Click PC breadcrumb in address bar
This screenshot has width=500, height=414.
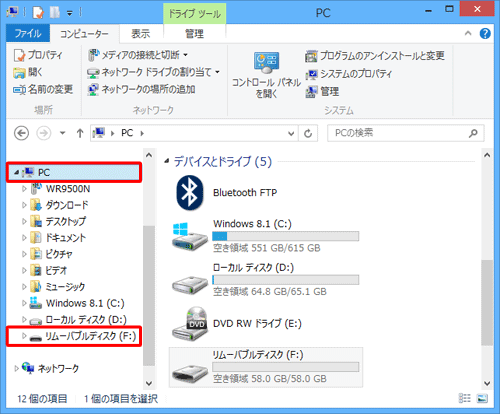click(x=127, y=133)
